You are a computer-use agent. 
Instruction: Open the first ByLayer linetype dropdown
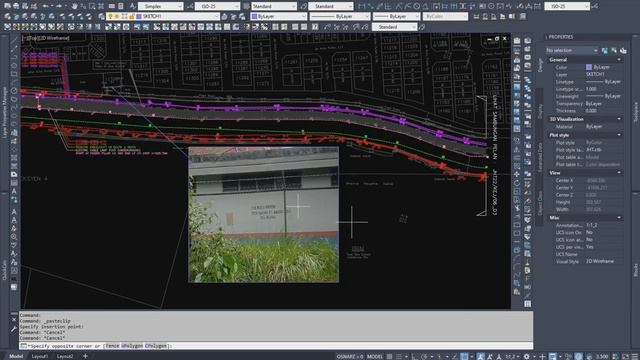pyautogui.click(x=340, y=16)
